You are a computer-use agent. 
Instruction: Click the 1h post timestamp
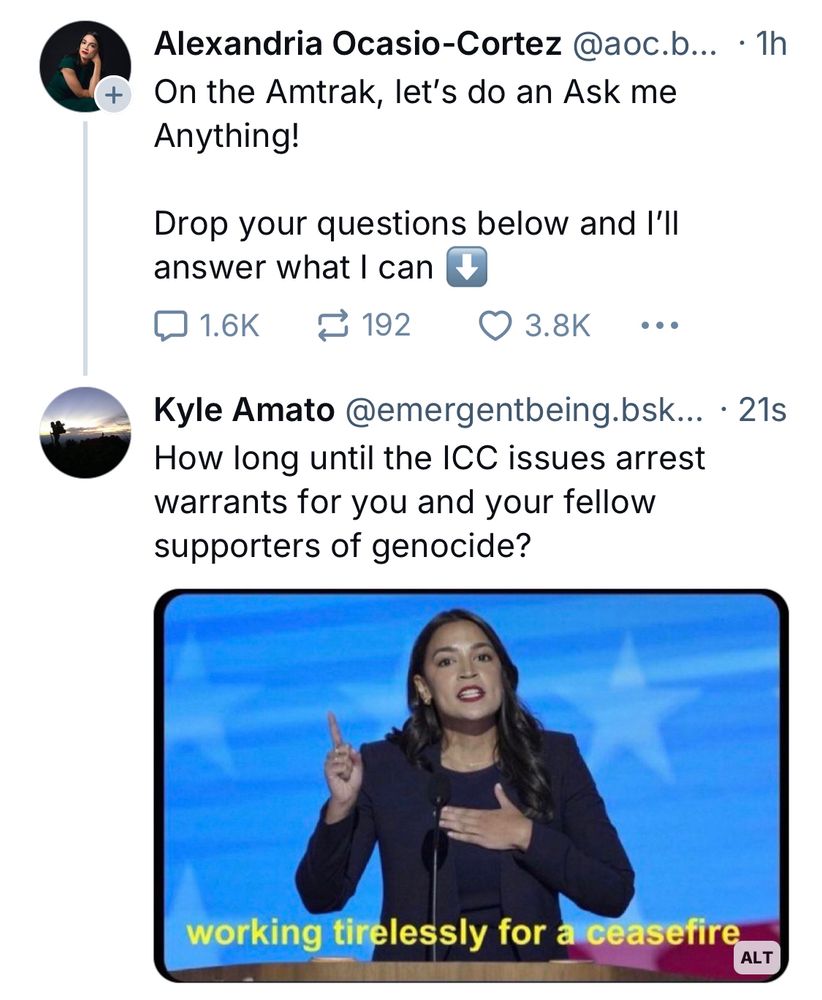[x=768, y=44]
